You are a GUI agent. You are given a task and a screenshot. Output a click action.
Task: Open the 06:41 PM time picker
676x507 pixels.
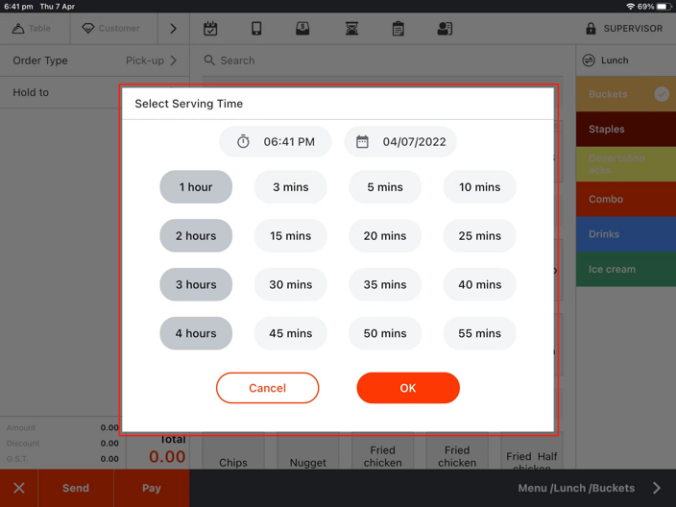(x=276, y=142)
